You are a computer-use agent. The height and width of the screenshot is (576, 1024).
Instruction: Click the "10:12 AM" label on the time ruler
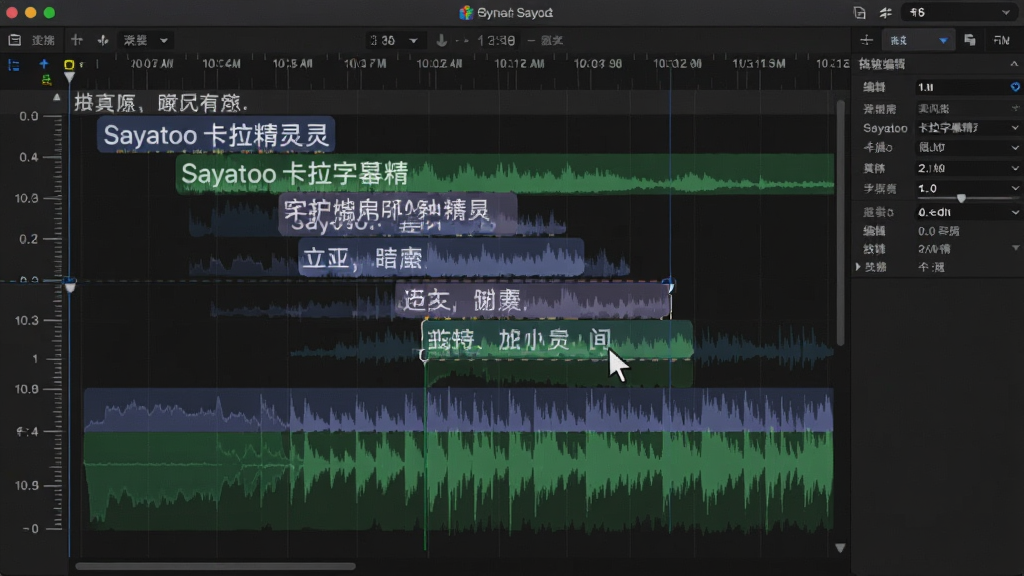click(519, 64)
